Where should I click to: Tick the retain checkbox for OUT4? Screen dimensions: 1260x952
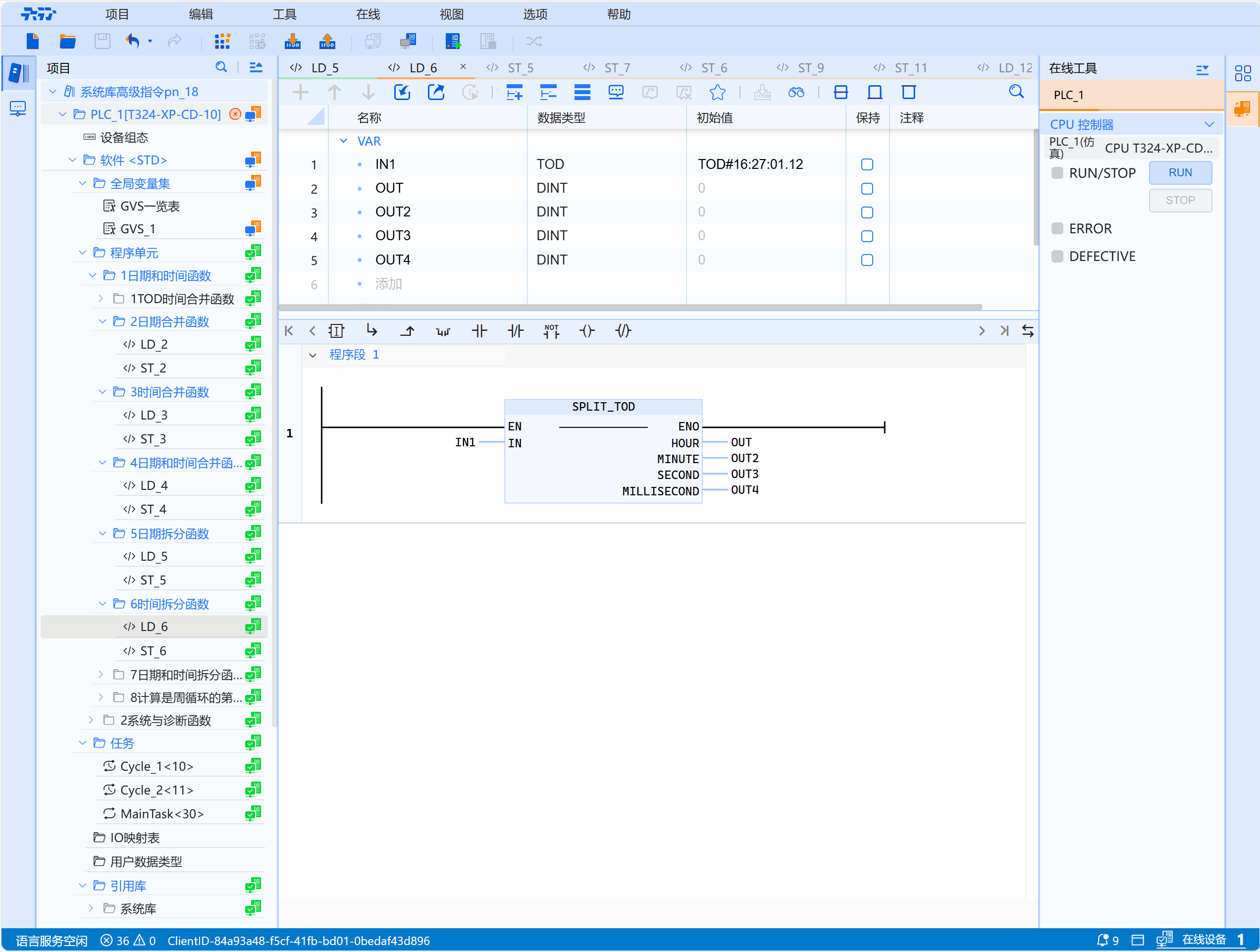click(866, 260)
